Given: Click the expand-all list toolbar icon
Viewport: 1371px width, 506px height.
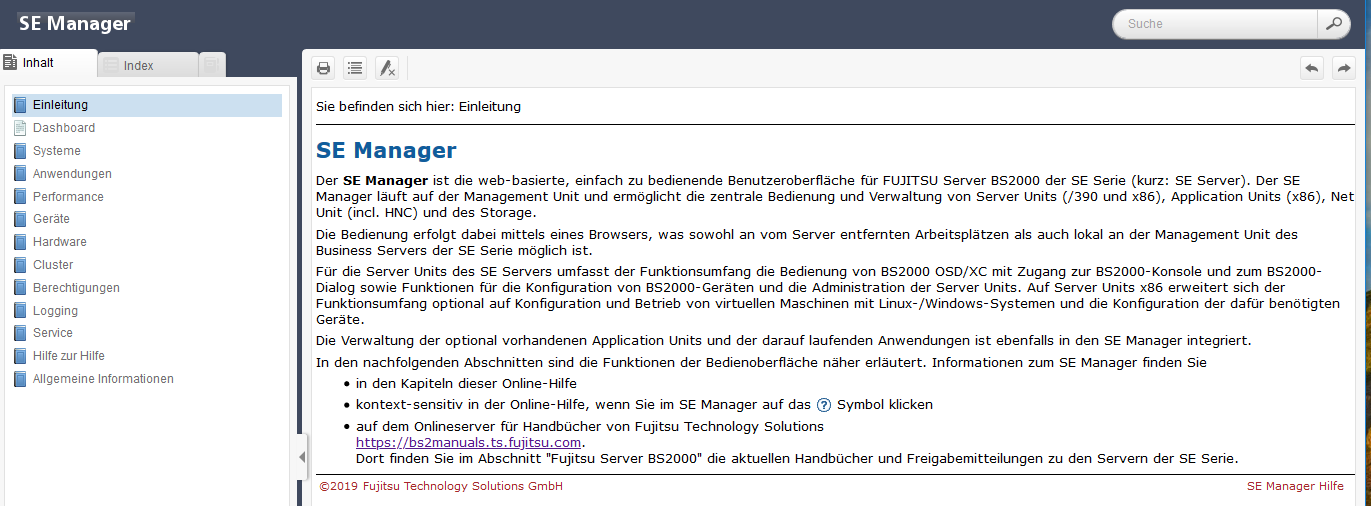Looking at the screenshot, I should pyautogui.click(x=354, y=68).
